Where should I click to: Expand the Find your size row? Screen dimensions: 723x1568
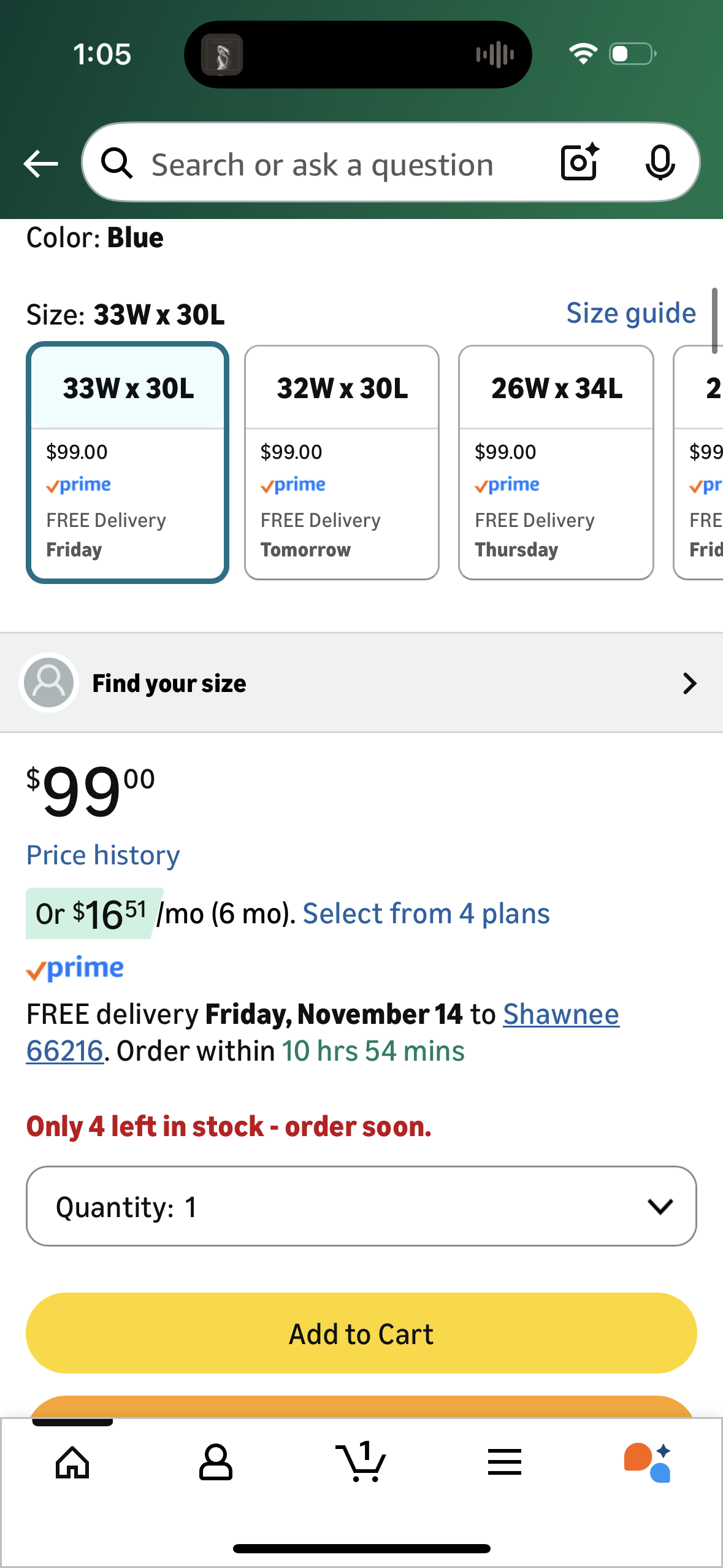pyautogui.click(x=361, y=683)
